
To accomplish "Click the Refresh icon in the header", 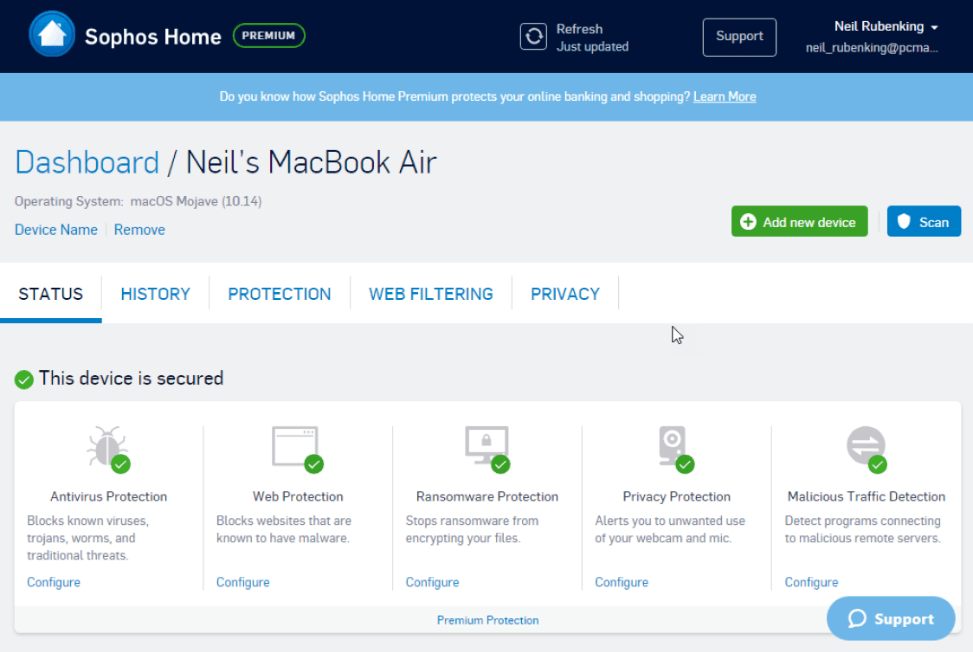I will pos(534,36).
